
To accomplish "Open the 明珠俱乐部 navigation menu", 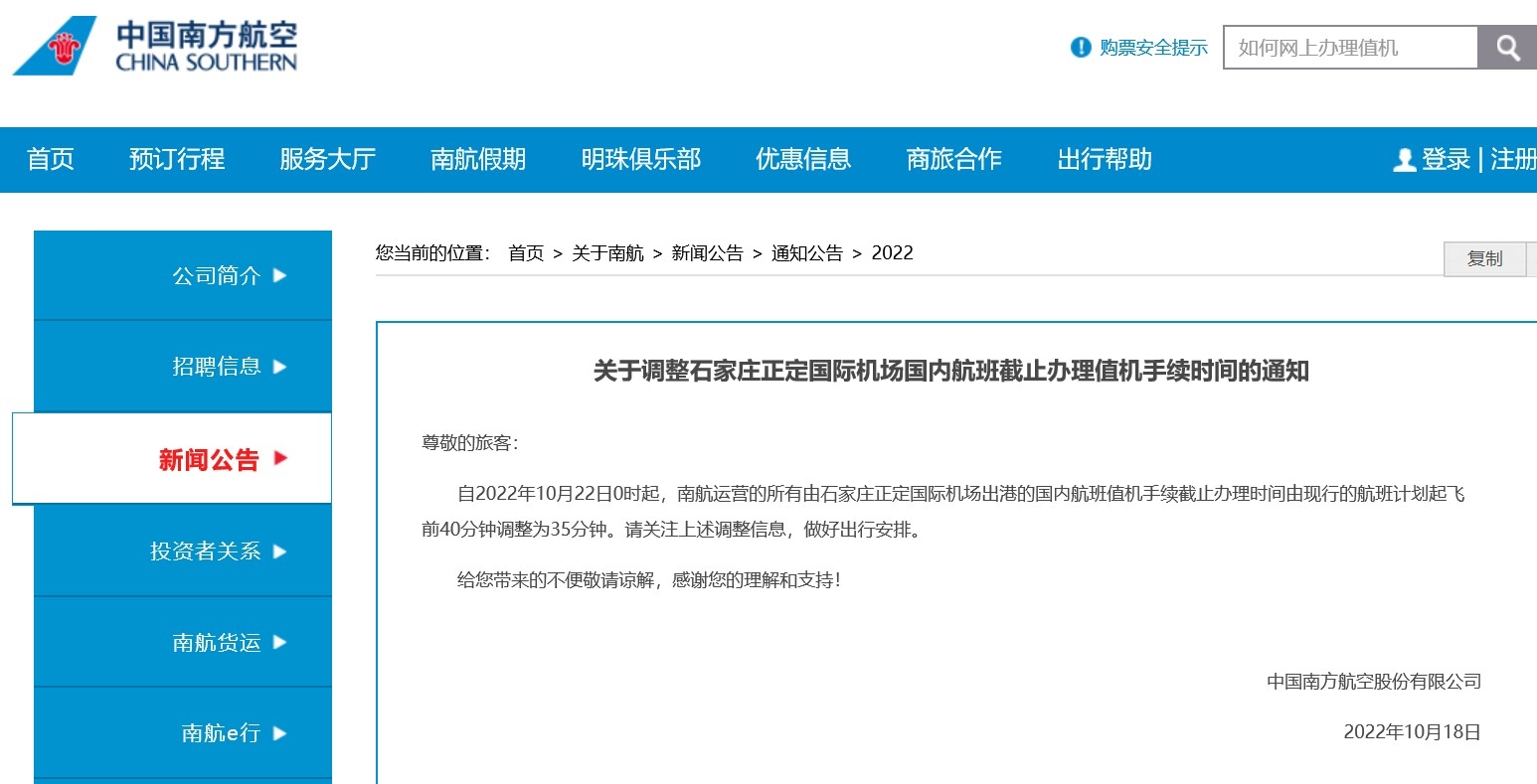I will [x=640, y=159].
